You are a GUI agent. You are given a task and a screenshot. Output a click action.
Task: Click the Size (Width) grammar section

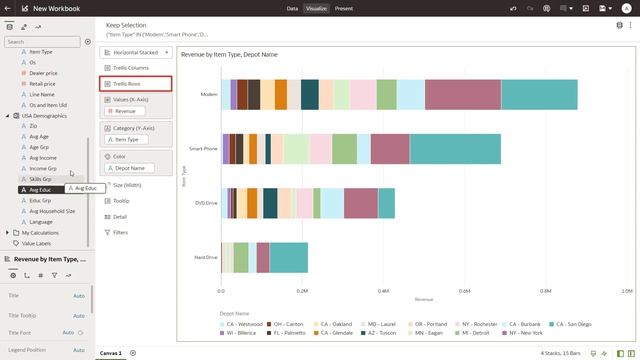(x=127, y=185)
